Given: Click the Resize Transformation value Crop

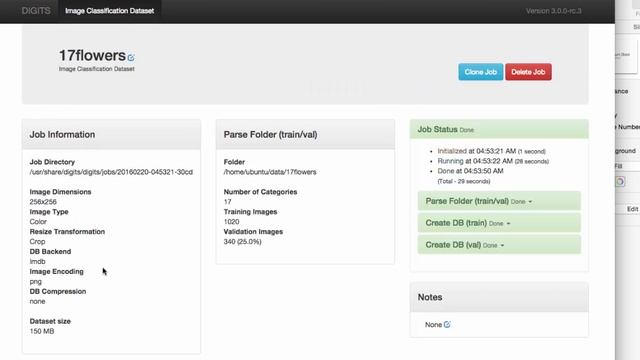Looking at the screenshot, I should 37,242.
